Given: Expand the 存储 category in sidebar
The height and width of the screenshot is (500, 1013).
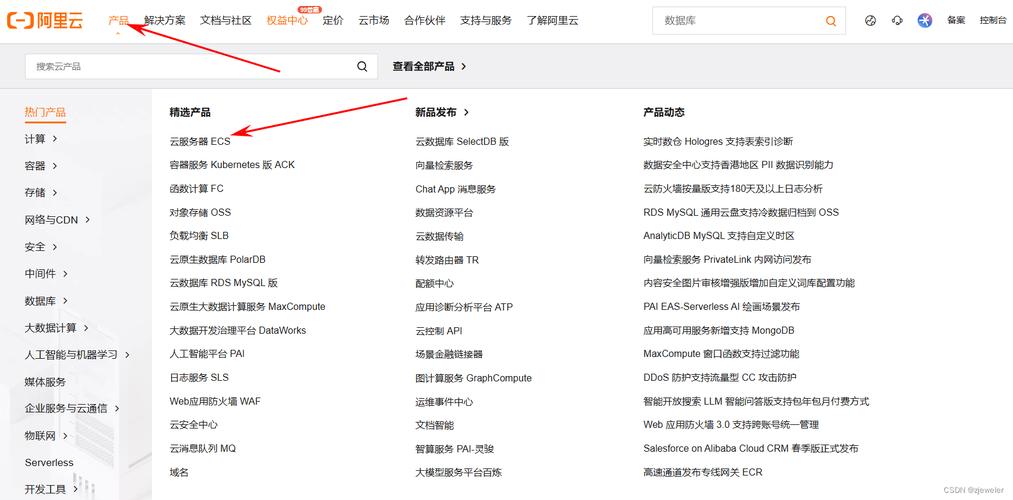Looking at the screenshot, I should click(41, 193).
